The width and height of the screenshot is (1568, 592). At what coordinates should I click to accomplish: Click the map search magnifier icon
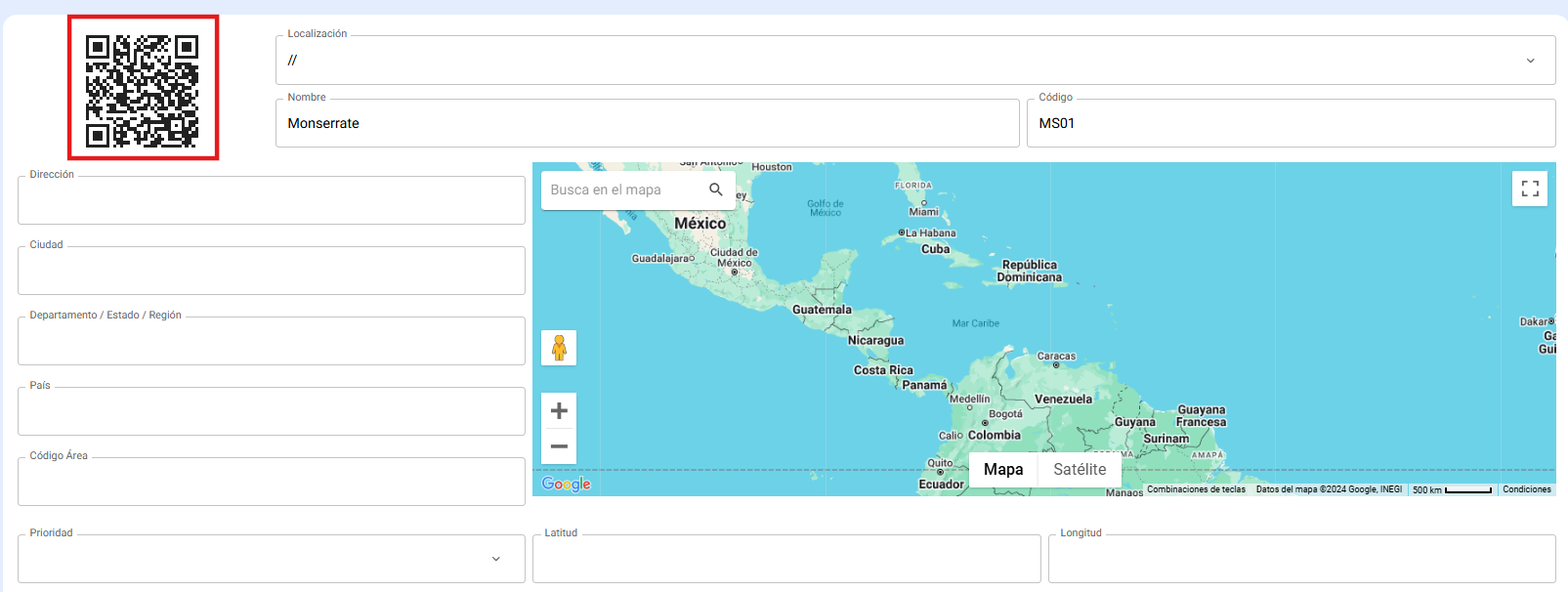point(716,190)
